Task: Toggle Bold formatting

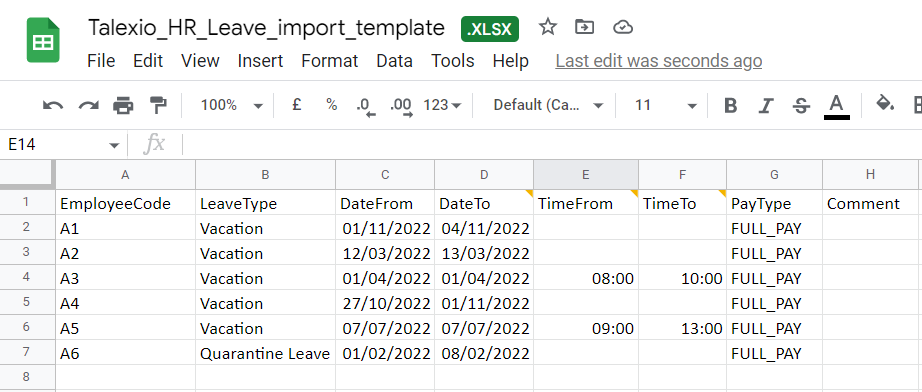Action: tap(730, 106)
